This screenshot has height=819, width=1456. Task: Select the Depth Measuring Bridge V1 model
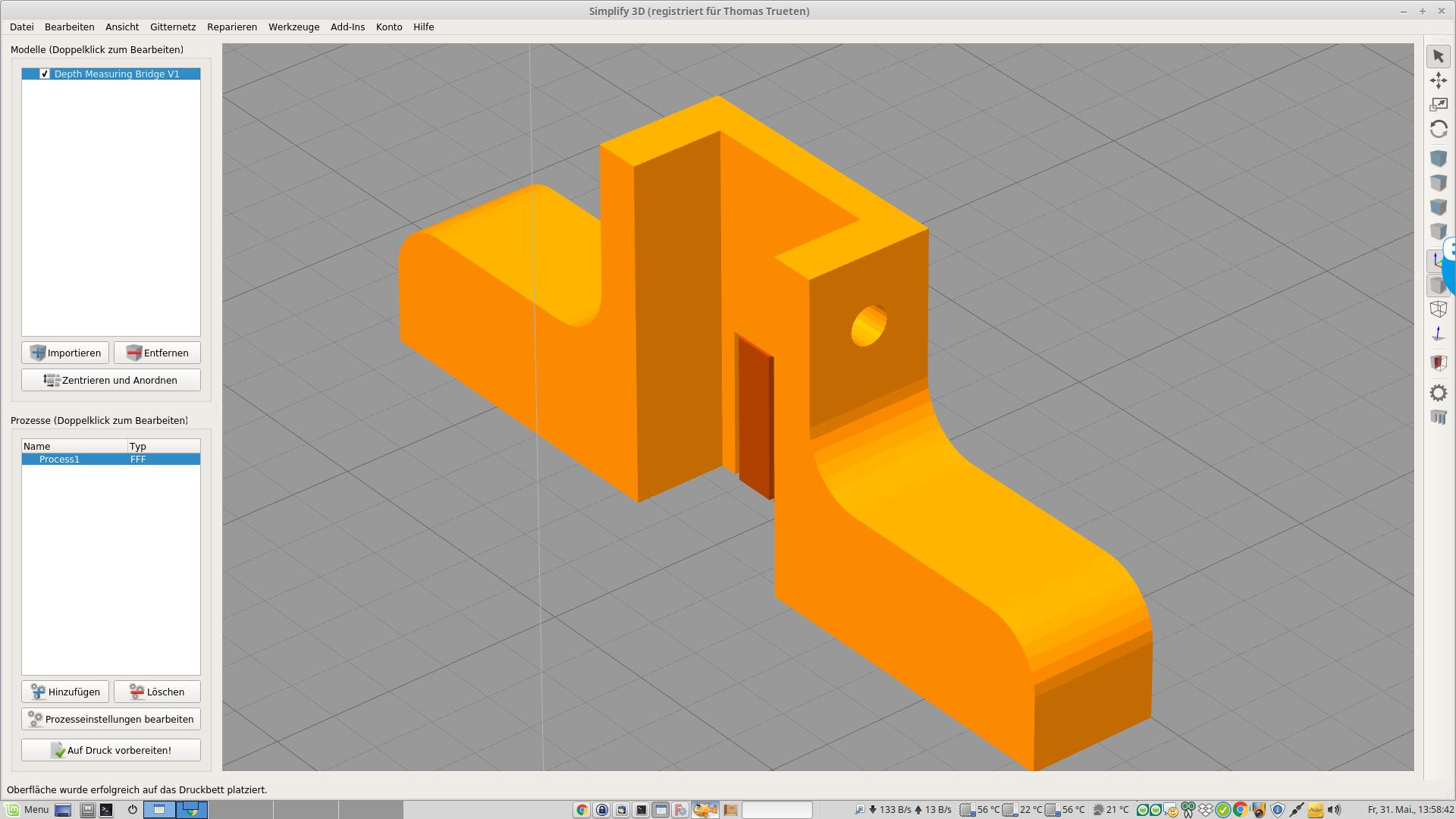pyautogui.click(x=117, y=74)
